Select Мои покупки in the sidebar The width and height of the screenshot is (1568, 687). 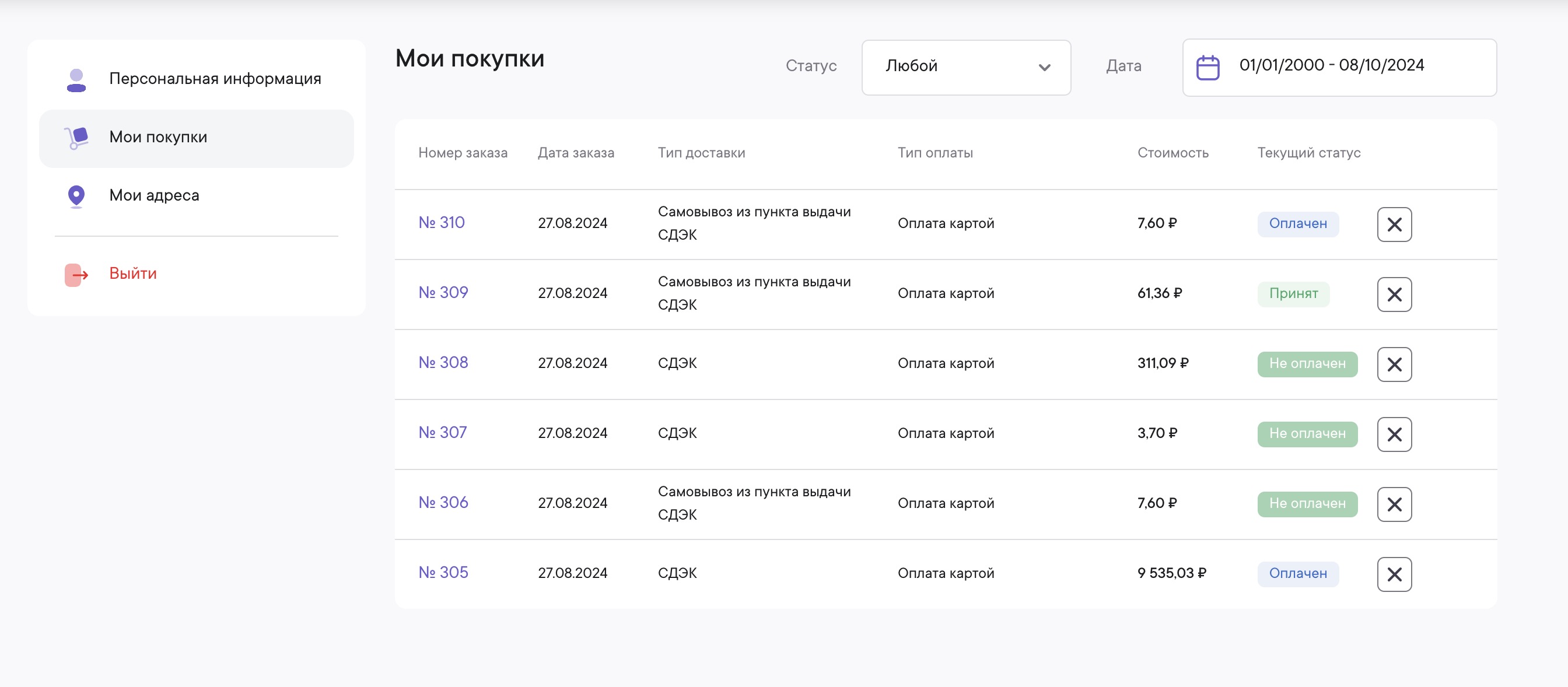click(196, 138)
